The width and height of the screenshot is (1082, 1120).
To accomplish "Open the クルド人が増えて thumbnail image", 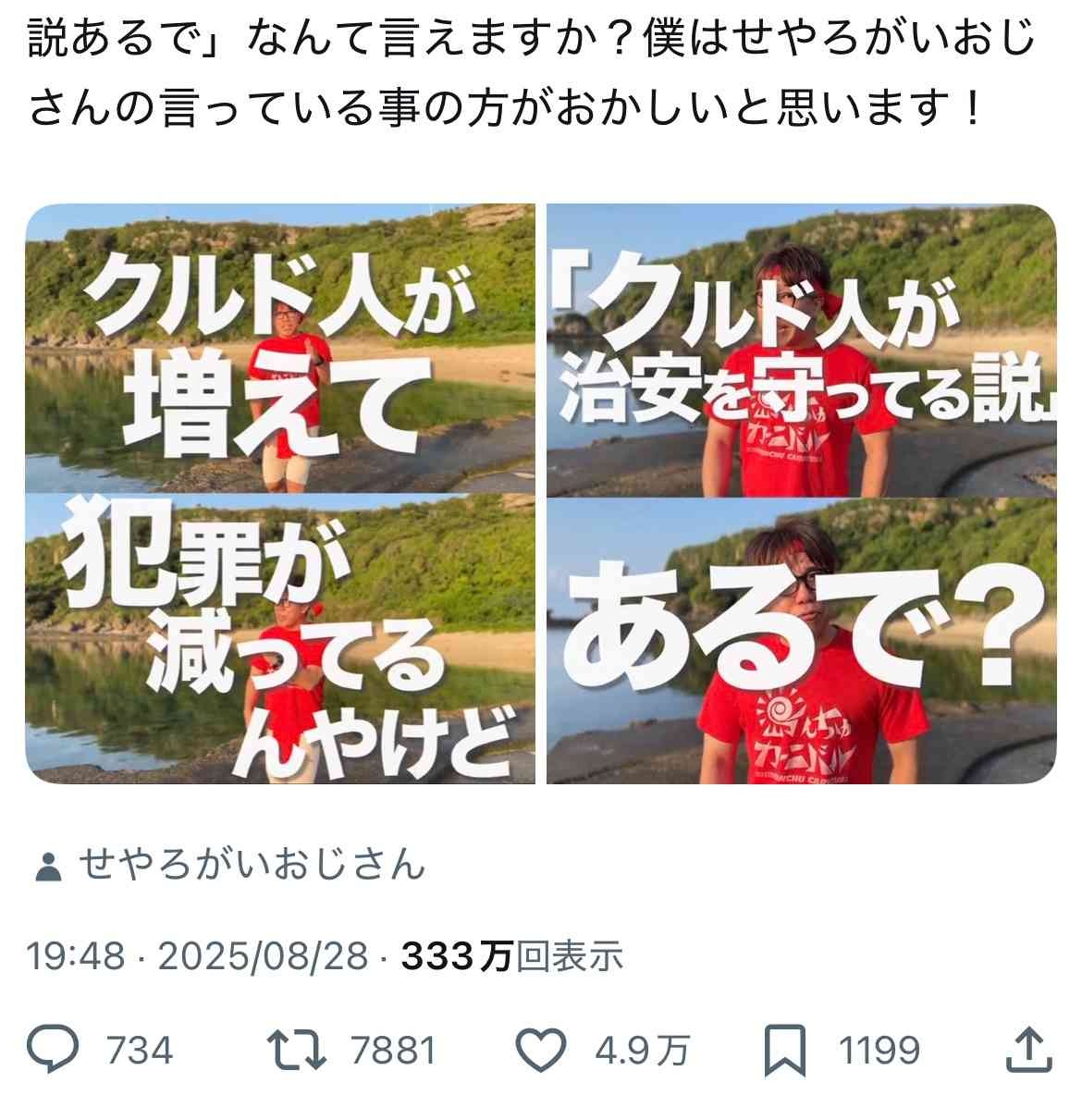I will pyautogui.click(x=280, y=347).
